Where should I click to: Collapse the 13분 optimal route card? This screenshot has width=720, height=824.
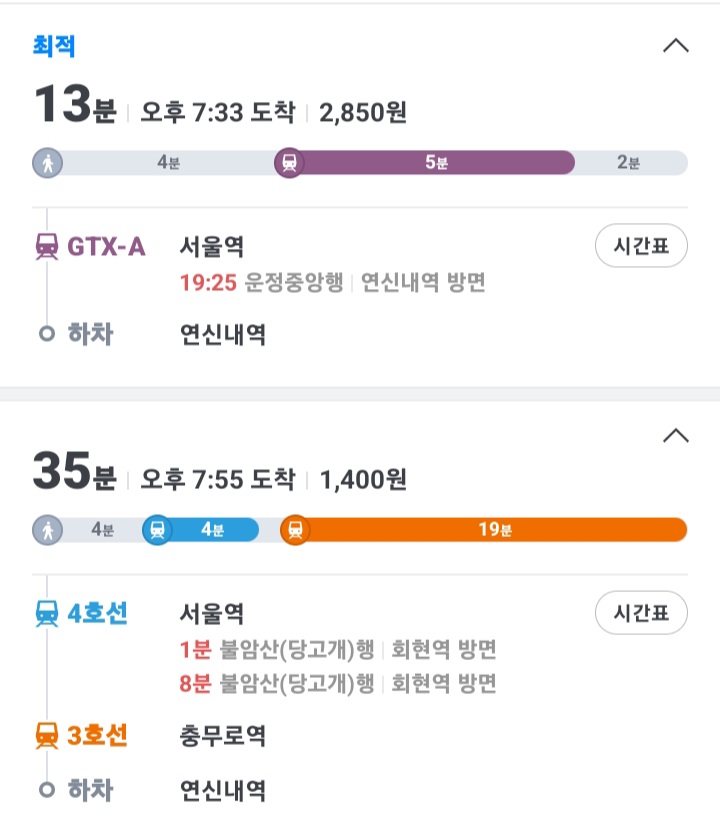click(x=676, y=46)
